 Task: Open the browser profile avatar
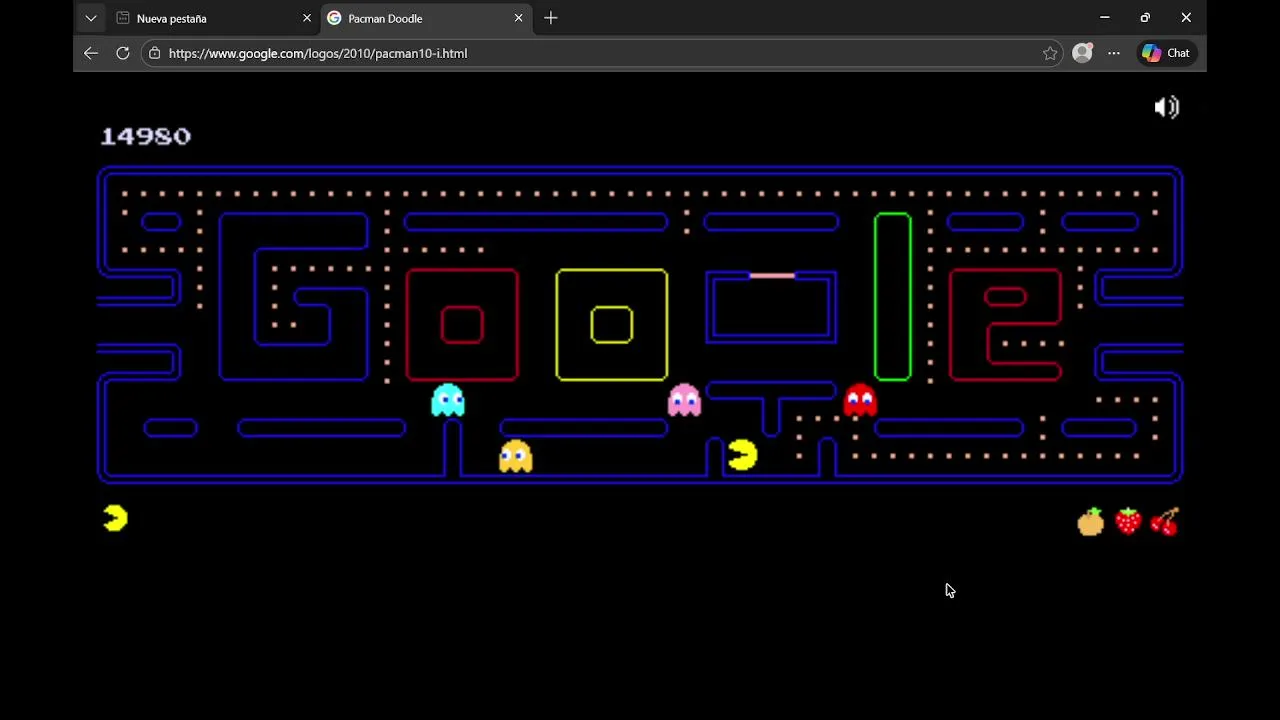pos(1082,53)
